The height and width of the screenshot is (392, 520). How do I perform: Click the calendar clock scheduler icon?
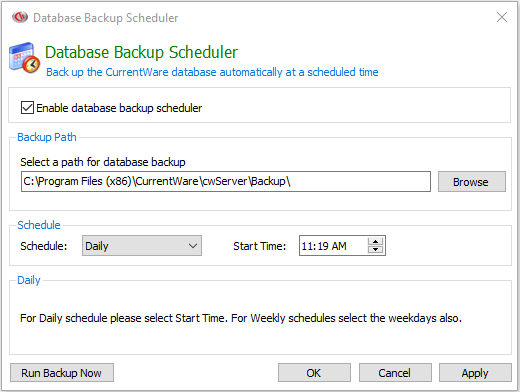pos(24,57)
